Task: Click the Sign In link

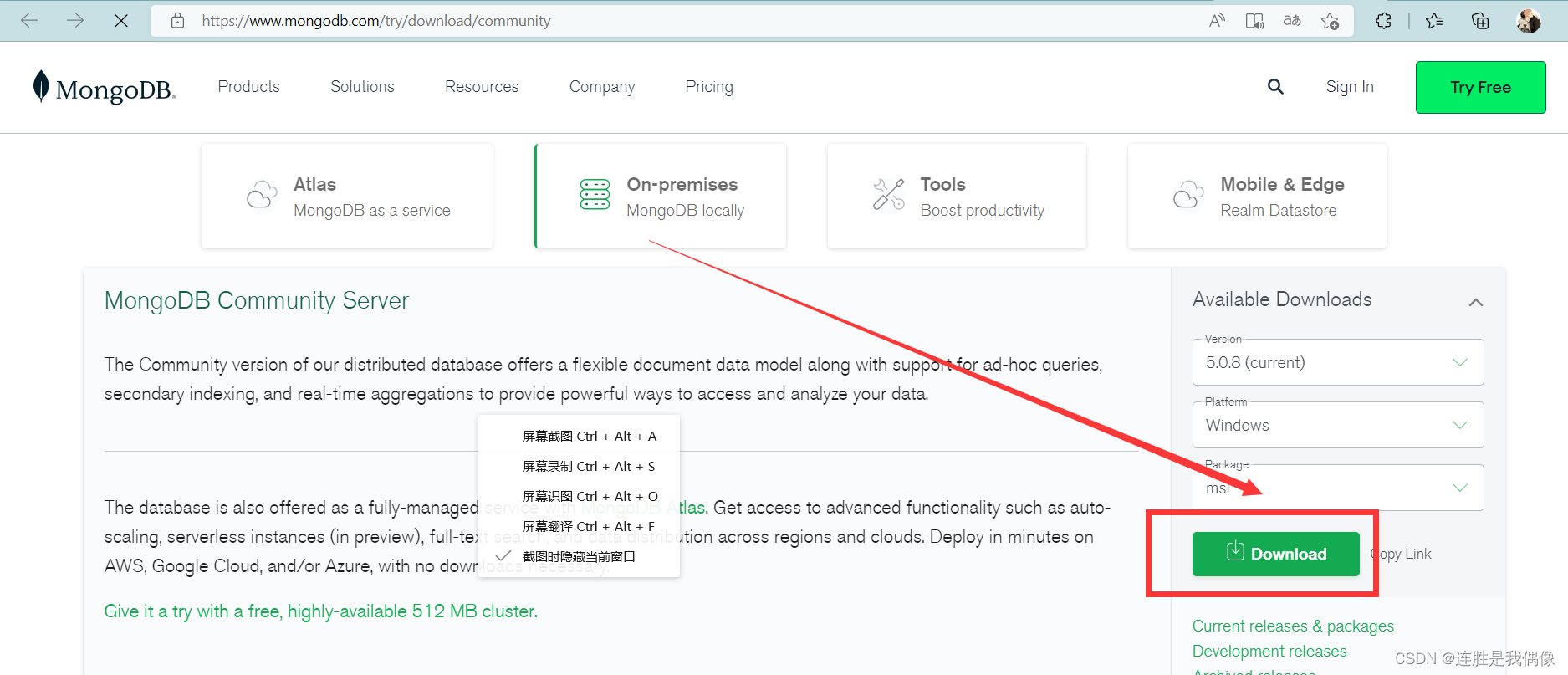Action: click(1350, 87)
